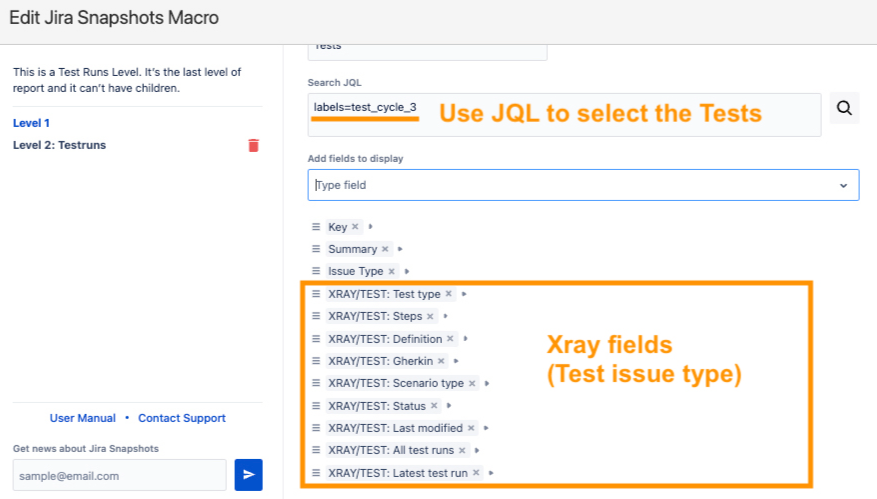Grab drag handle next to Issue Type

pos(316,271)
